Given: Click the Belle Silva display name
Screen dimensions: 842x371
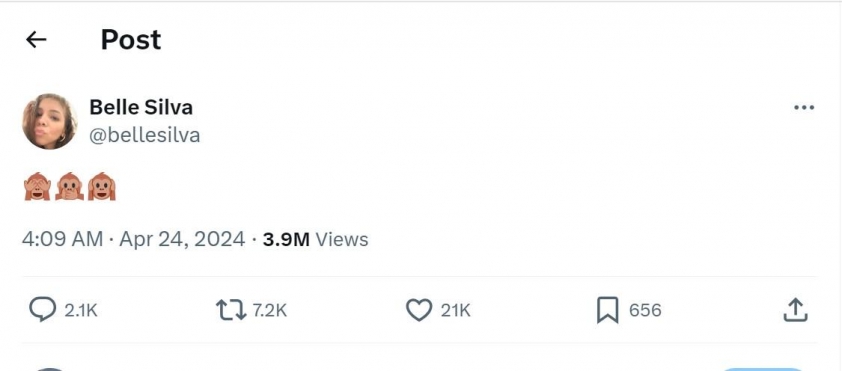Looking at the screenshot, I should 141,107.
